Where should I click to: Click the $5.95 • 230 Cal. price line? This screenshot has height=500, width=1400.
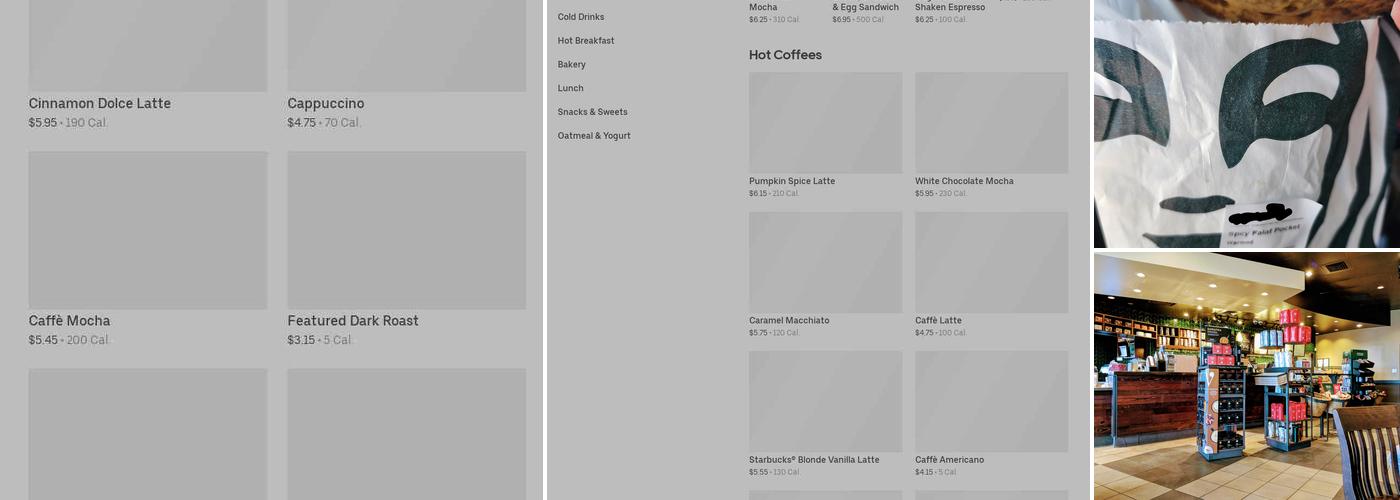click(x=941, y=194)
